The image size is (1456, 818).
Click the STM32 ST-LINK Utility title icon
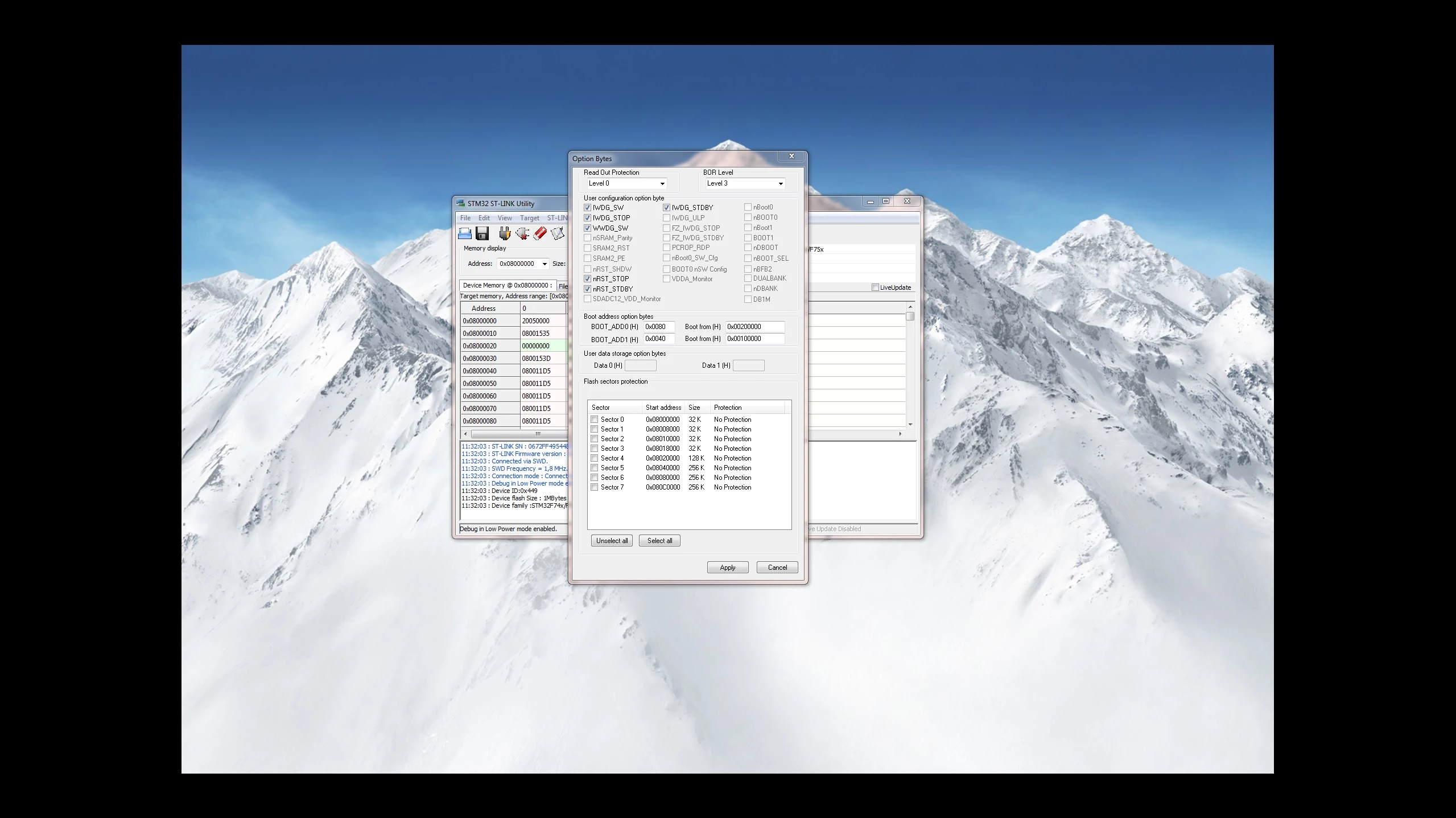coord(460,203)
